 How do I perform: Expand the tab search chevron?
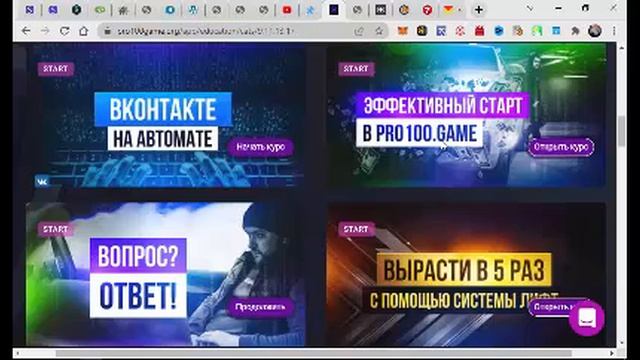[530, 9]
